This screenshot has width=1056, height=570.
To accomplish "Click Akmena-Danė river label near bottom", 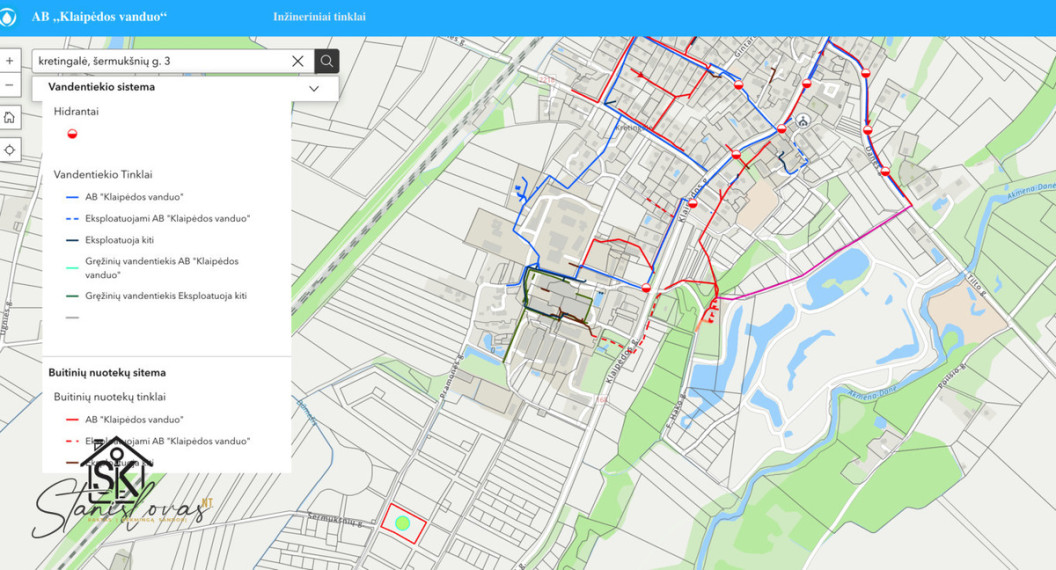I will (873, 393).
